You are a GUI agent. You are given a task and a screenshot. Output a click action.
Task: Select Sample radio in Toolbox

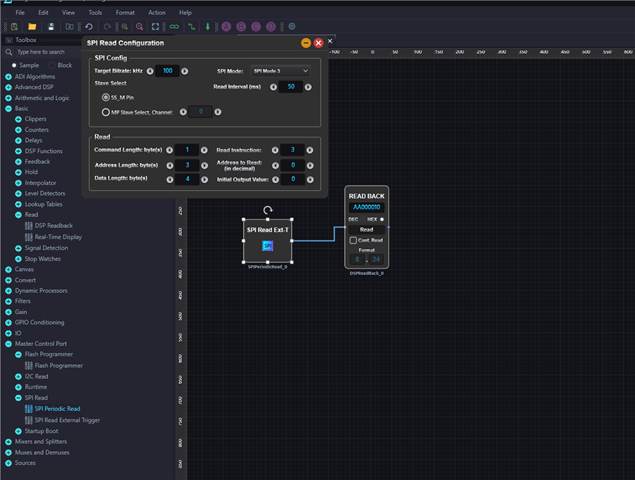point(14,65)
